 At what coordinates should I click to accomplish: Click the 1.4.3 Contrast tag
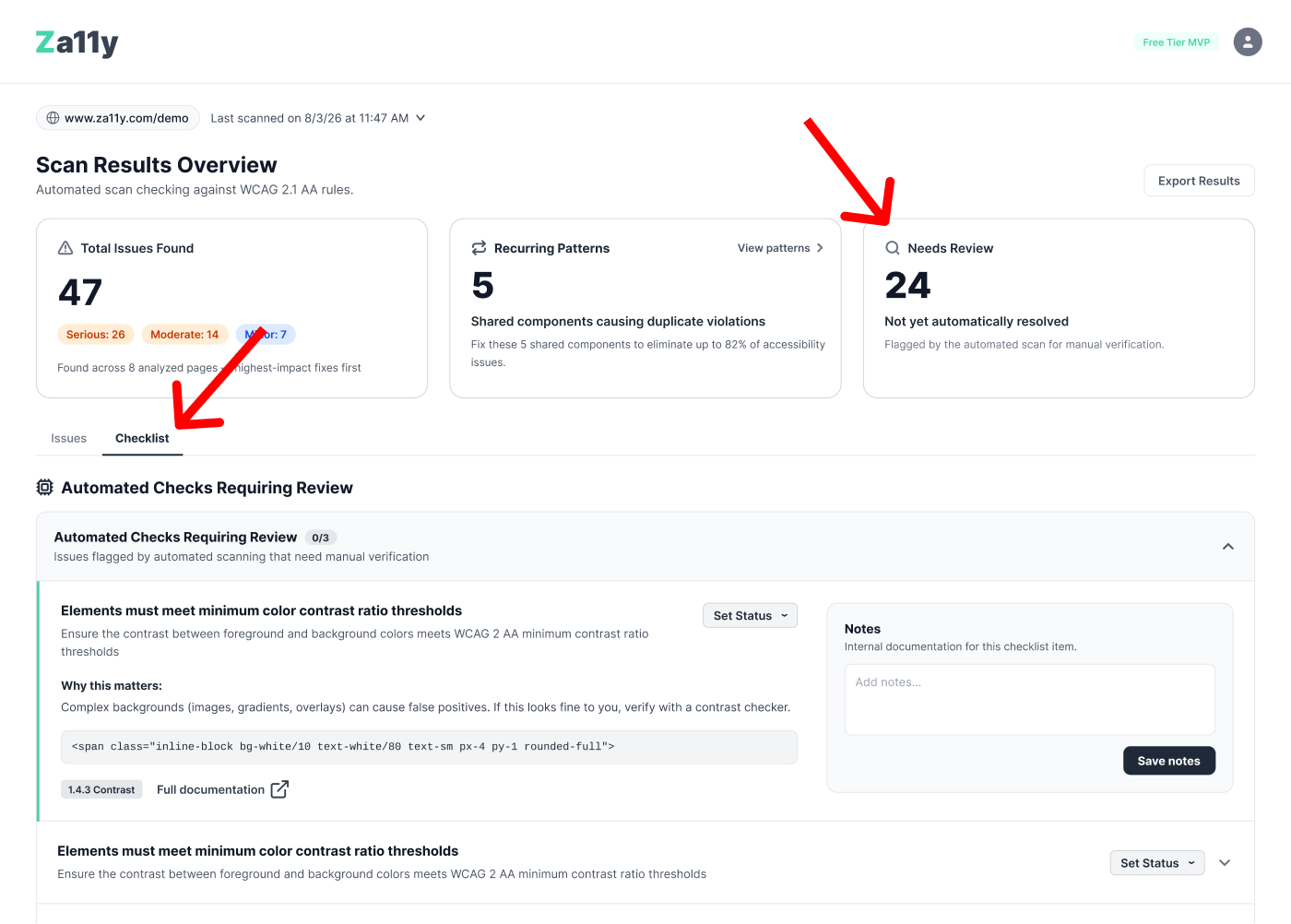pyautogui.click(x=101, y=790)
